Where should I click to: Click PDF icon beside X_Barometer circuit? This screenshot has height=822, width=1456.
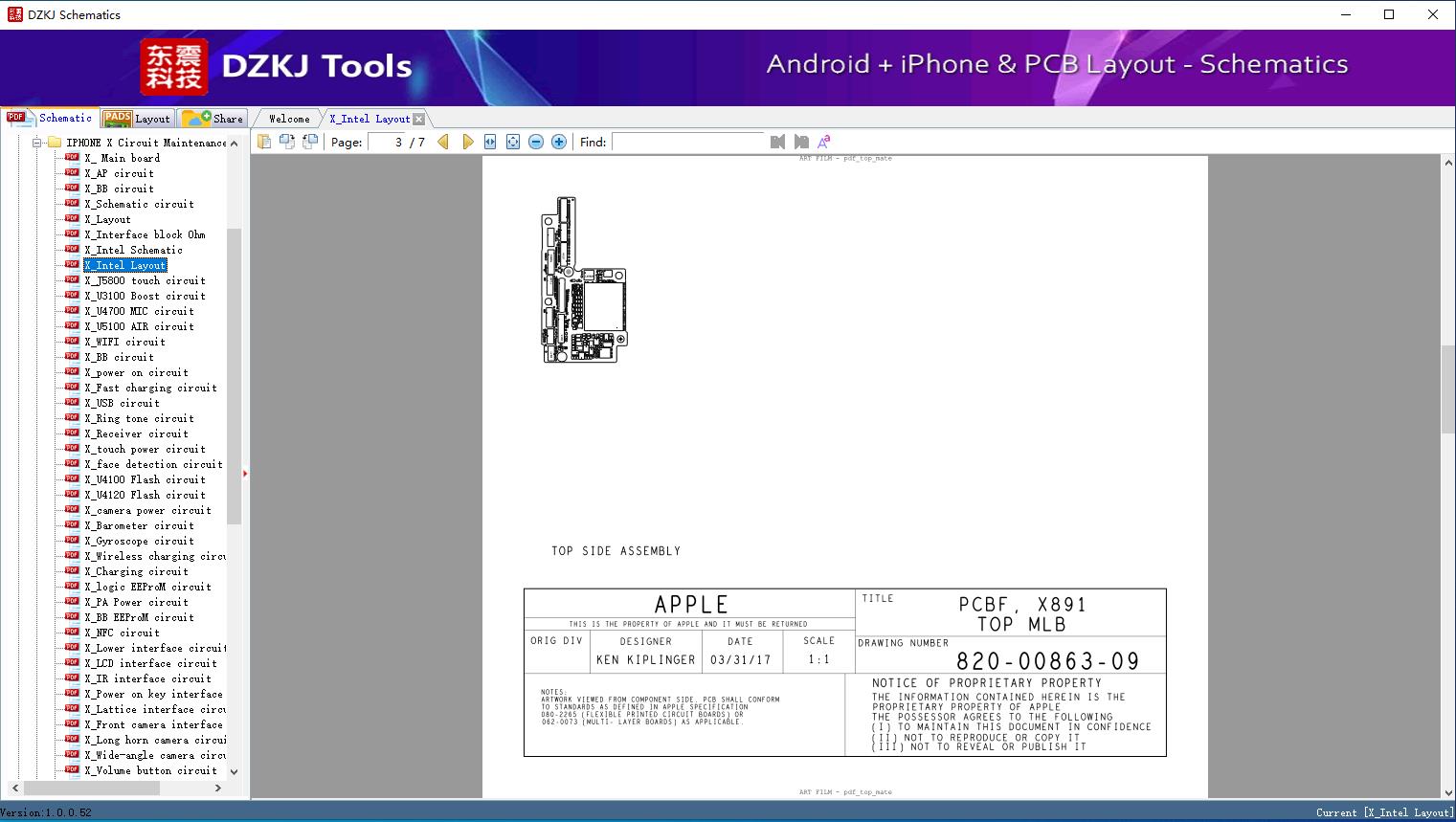click(72, 524)
